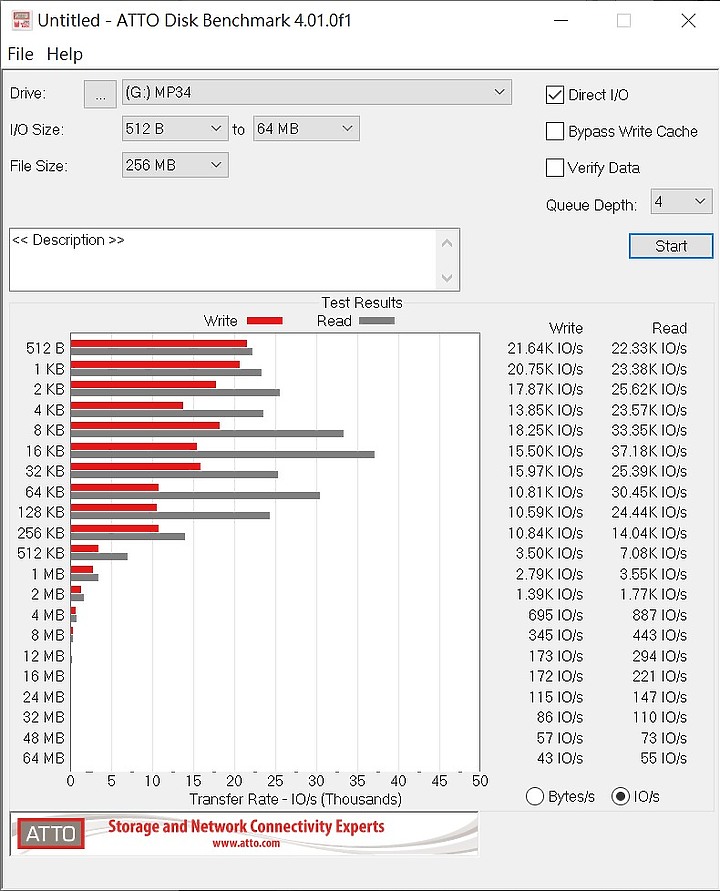Viewport: 720px width, 891px height.
Task: Click the gray Read legend swatch
Action: [377, 321]
